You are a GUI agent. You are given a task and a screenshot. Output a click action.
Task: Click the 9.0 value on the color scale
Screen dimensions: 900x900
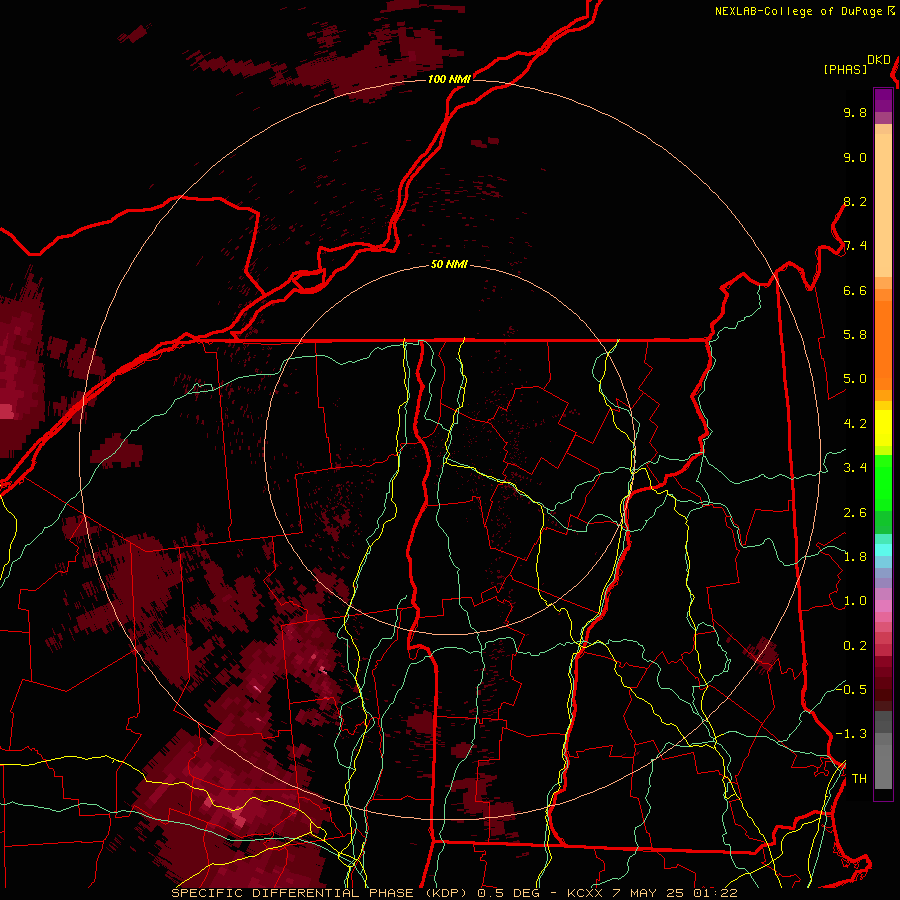click(855, 157)
